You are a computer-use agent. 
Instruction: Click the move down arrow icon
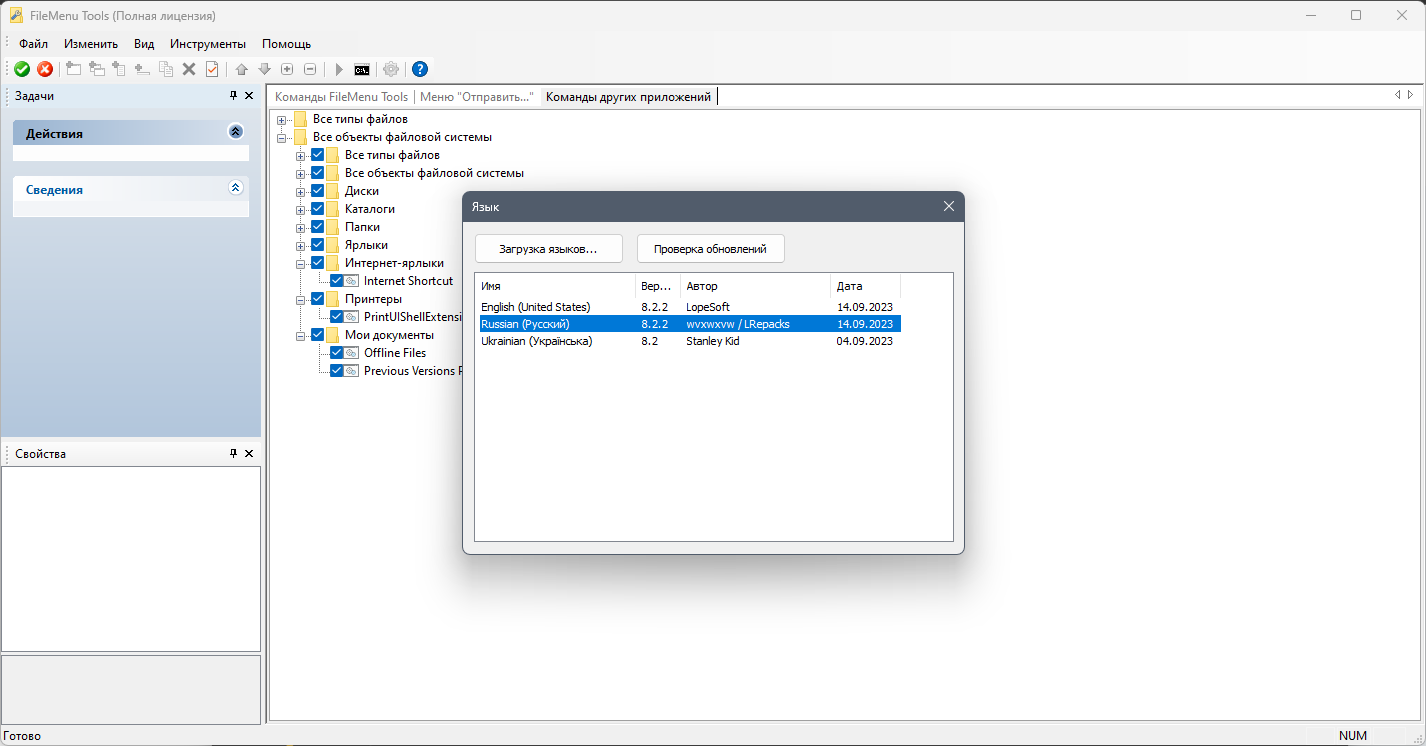click(x=264, y=69)
